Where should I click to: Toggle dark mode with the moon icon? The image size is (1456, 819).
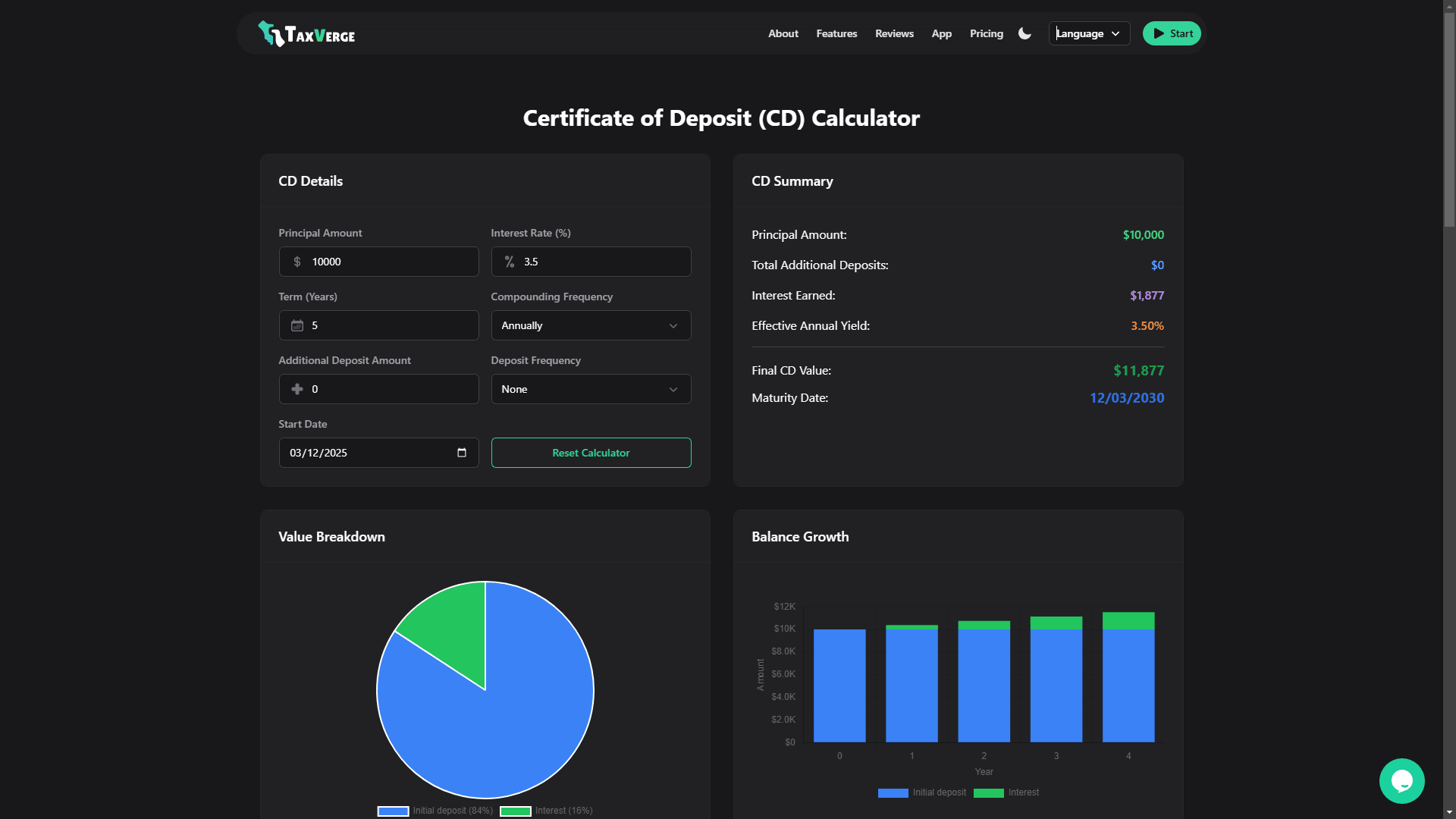click(1024, 33)
